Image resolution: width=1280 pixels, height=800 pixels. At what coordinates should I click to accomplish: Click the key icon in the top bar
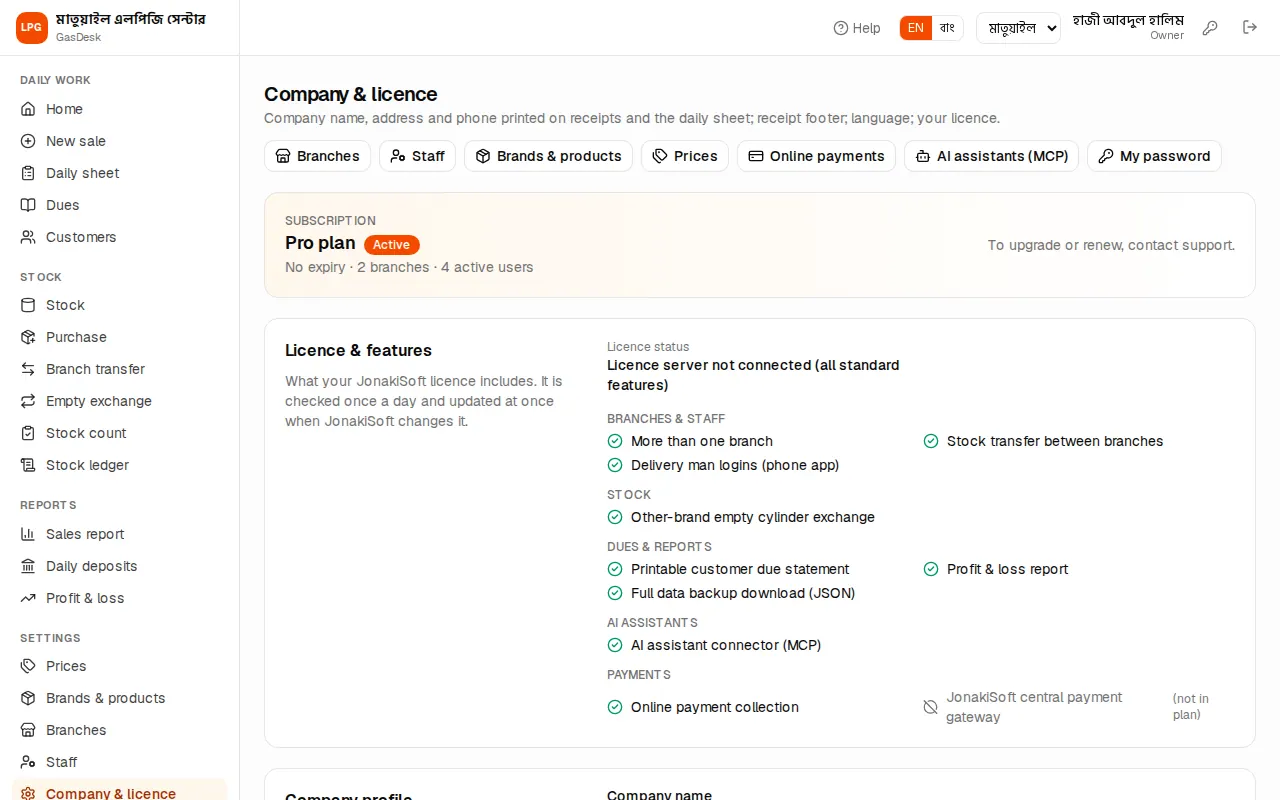click(1210, 28)
